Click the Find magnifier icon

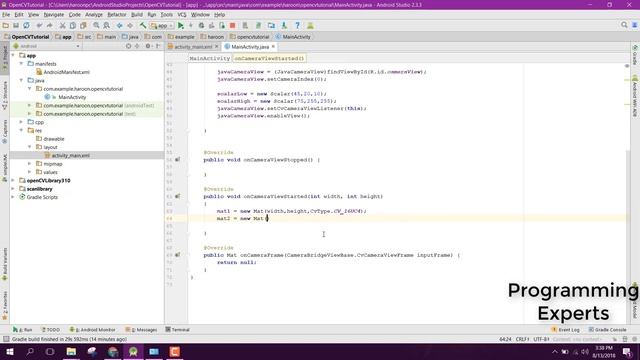point(96,25)
